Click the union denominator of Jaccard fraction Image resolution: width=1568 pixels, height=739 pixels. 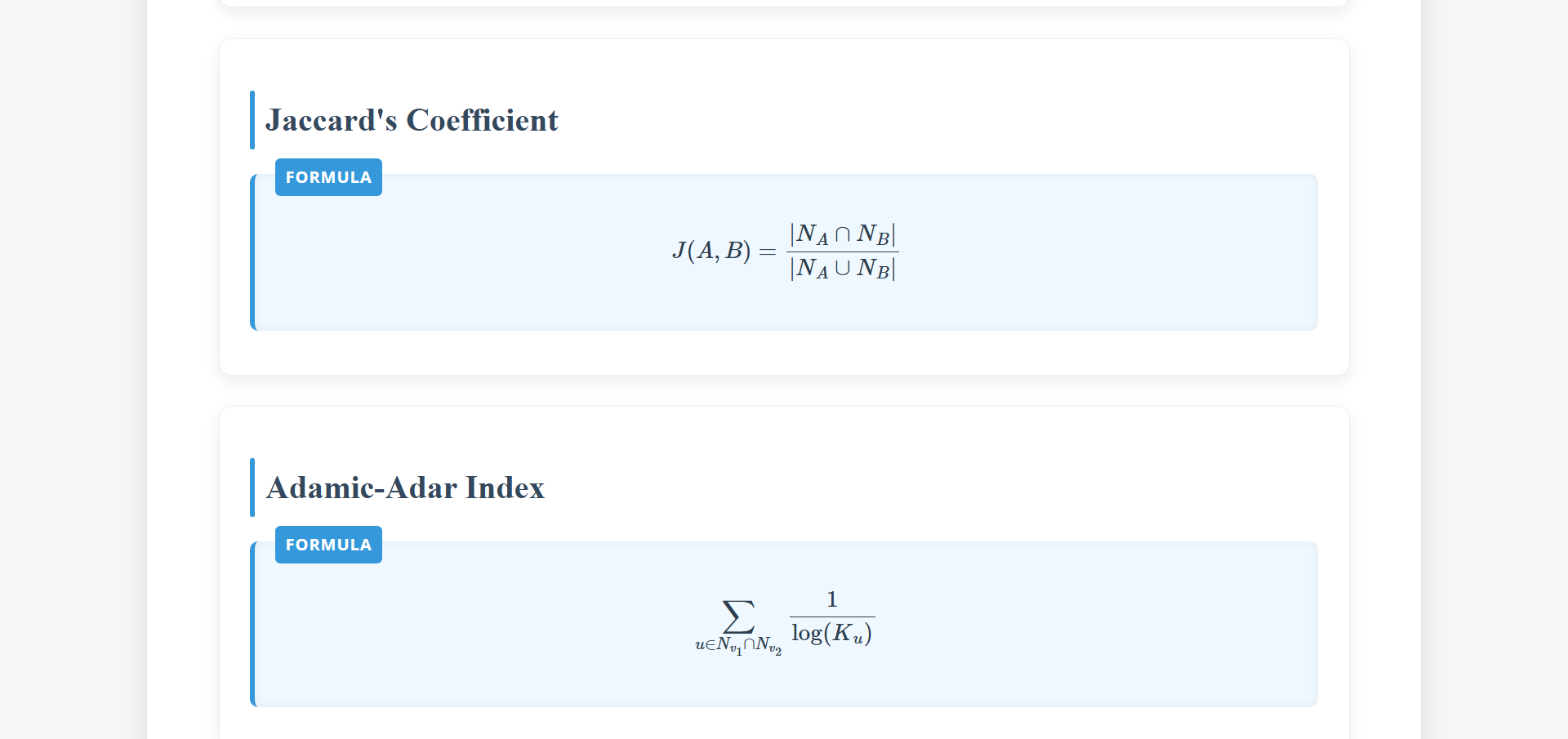click(842, 268)
